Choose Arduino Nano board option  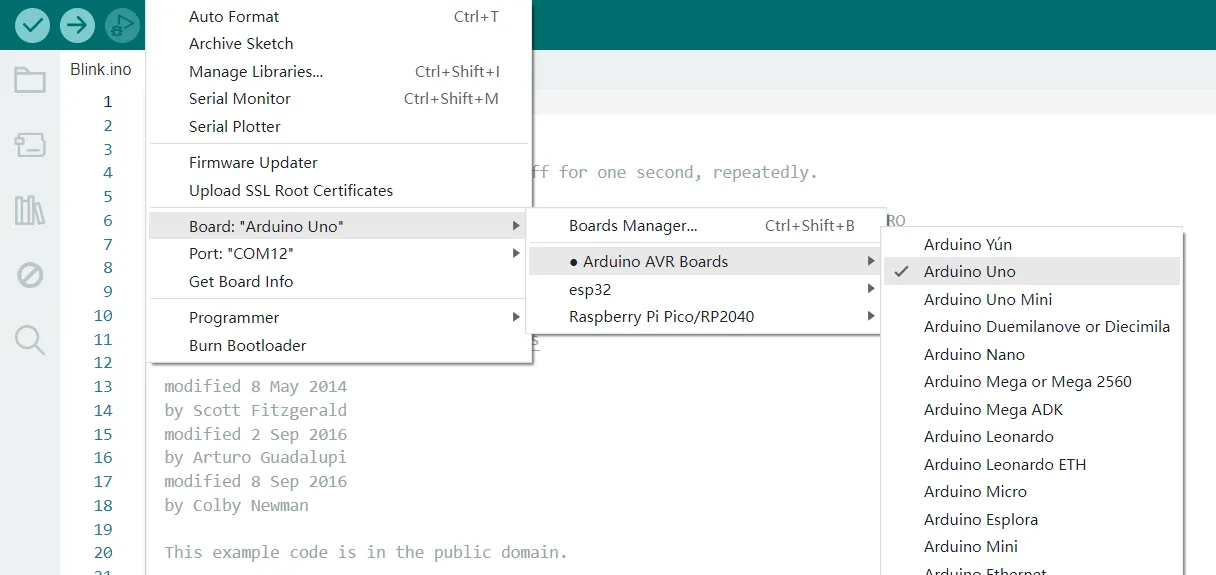974,354
